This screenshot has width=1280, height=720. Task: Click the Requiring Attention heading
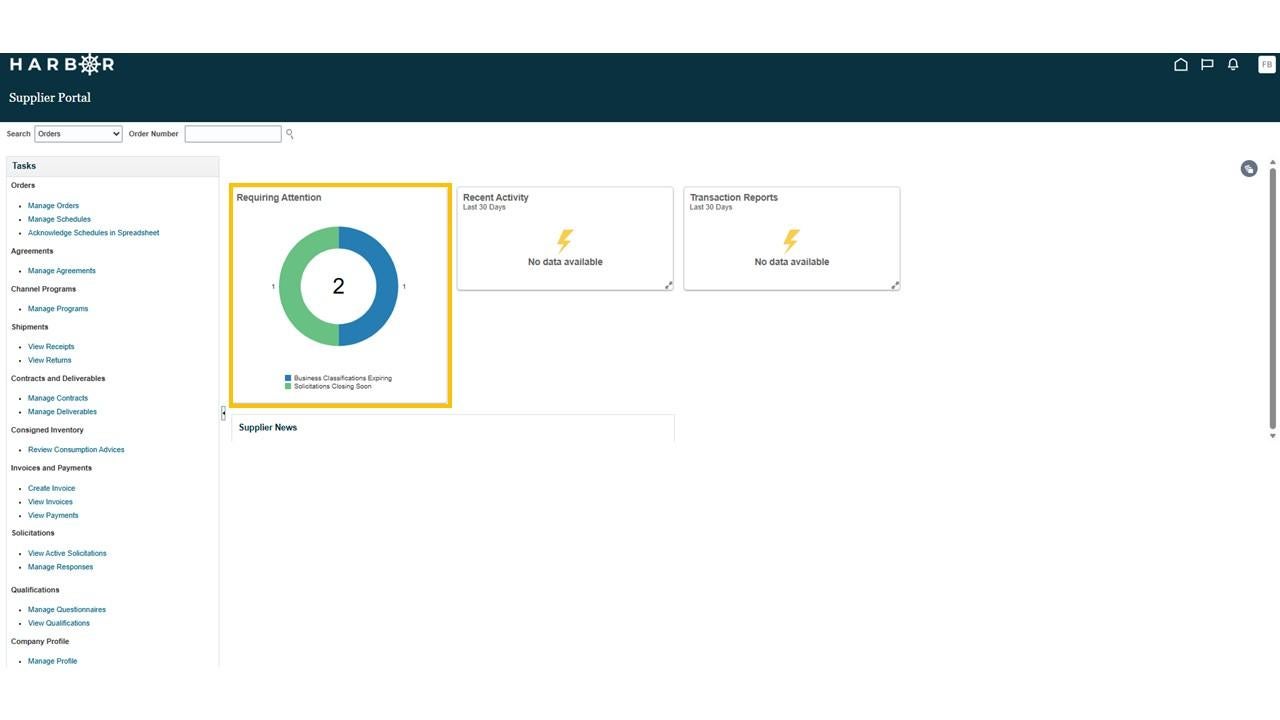(279, 198)
